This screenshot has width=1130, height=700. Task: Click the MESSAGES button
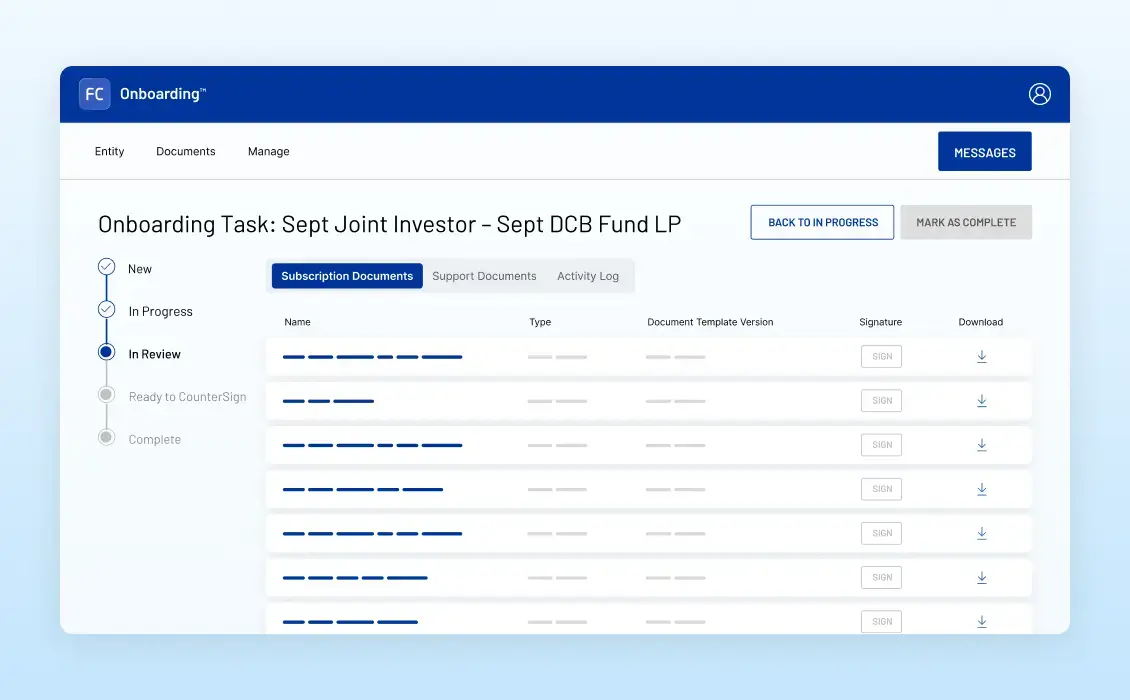tap(984, 151)
